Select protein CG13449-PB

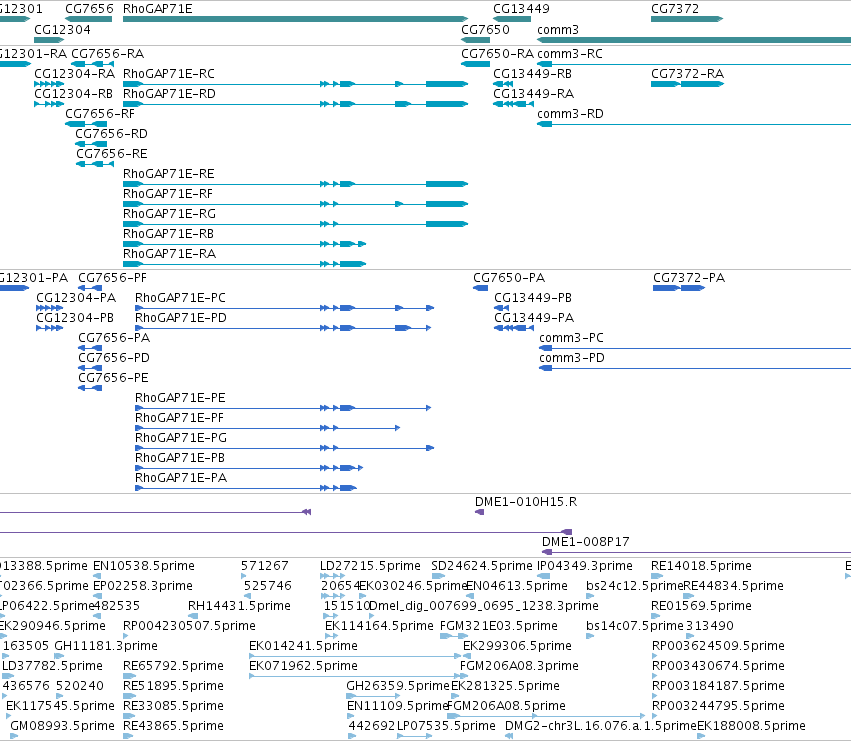point(501,308)
